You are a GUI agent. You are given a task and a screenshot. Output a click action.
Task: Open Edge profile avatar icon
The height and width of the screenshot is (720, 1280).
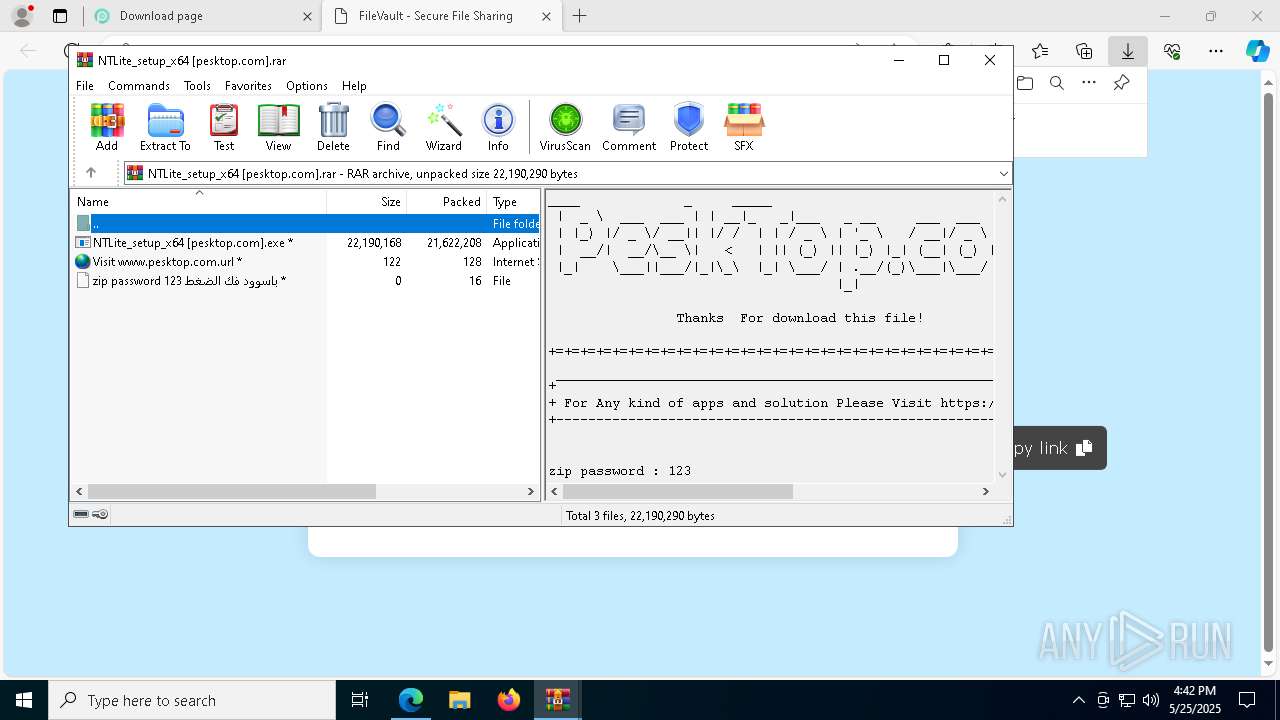[22, 16]
